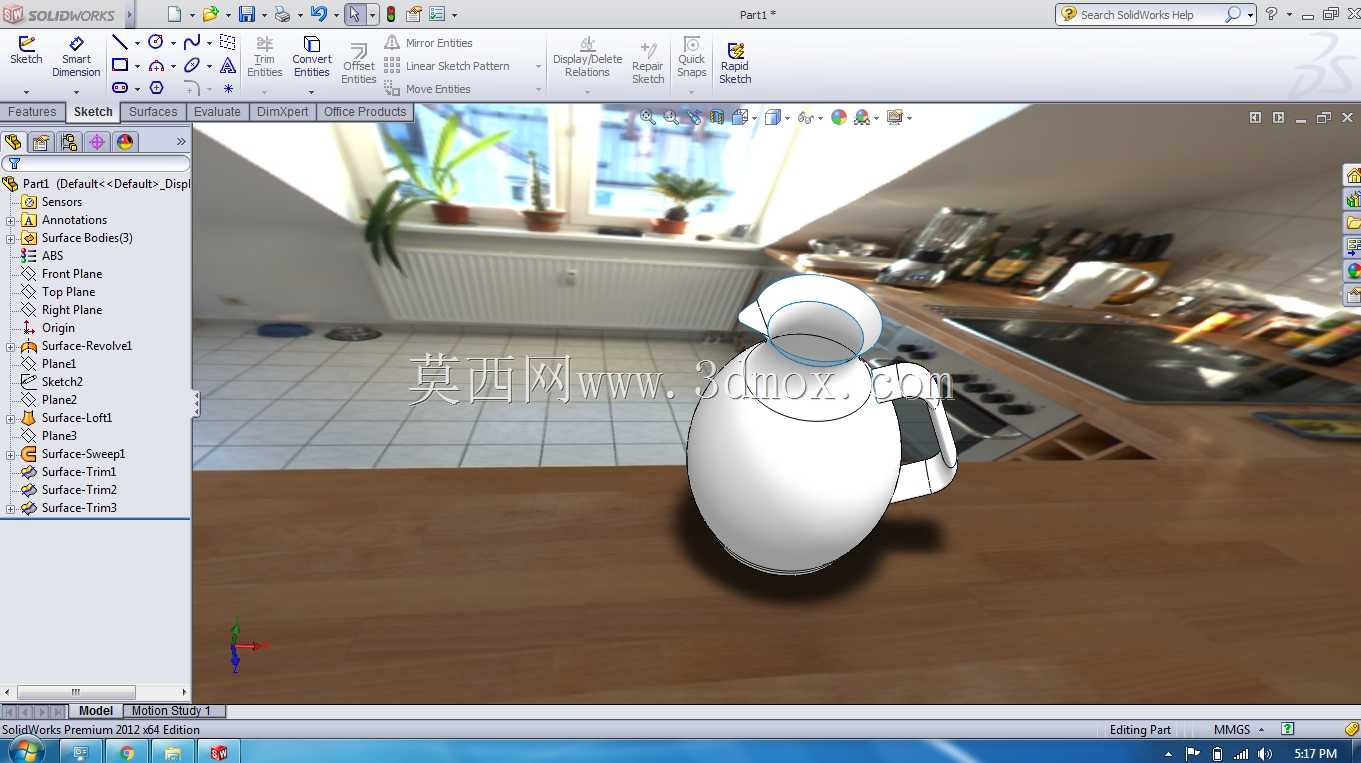Click the Save icon in toolbar
1361x763 pixels.
tap(245, 14)
